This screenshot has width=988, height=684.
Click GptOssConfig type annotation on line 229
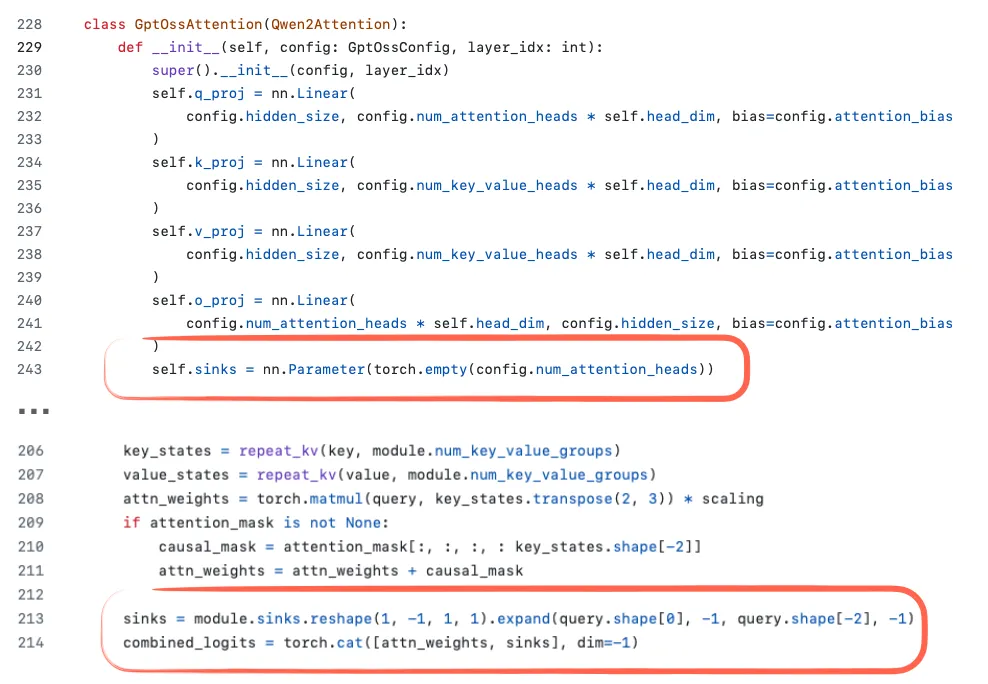click(399, 47)
